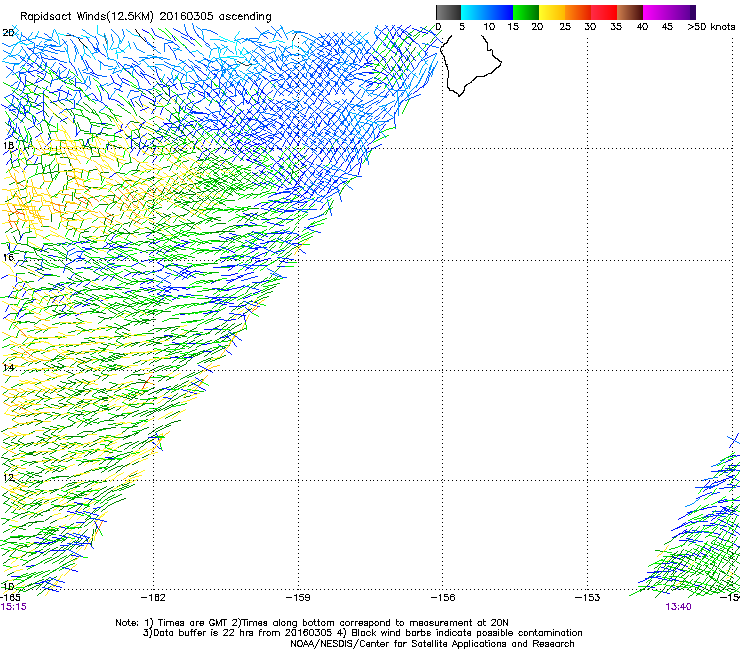Click the magenta 40-45 knots legend color
The width and height of the screenshot is (740, 650).
tap(656, 12)
